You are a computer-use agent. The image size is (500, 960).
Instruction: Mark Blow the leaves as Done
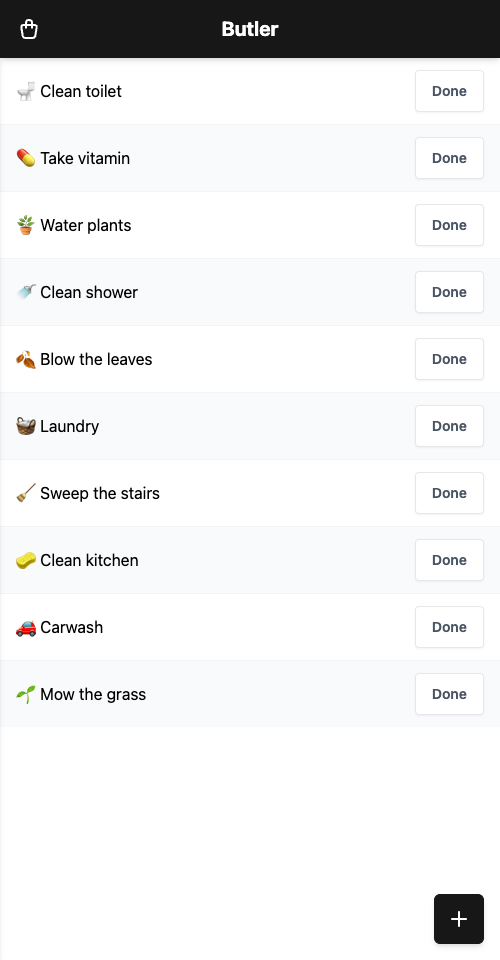click(449, 359)
